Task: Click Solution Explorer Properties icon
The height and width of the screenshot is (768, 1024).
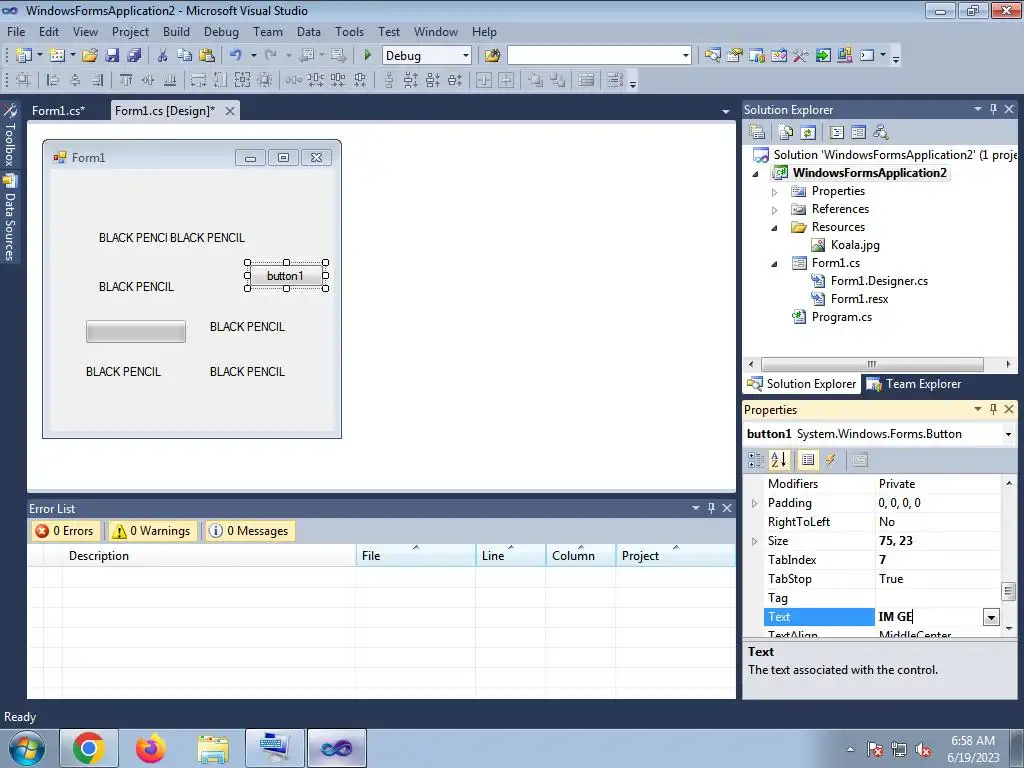Action: pos(757,133)
